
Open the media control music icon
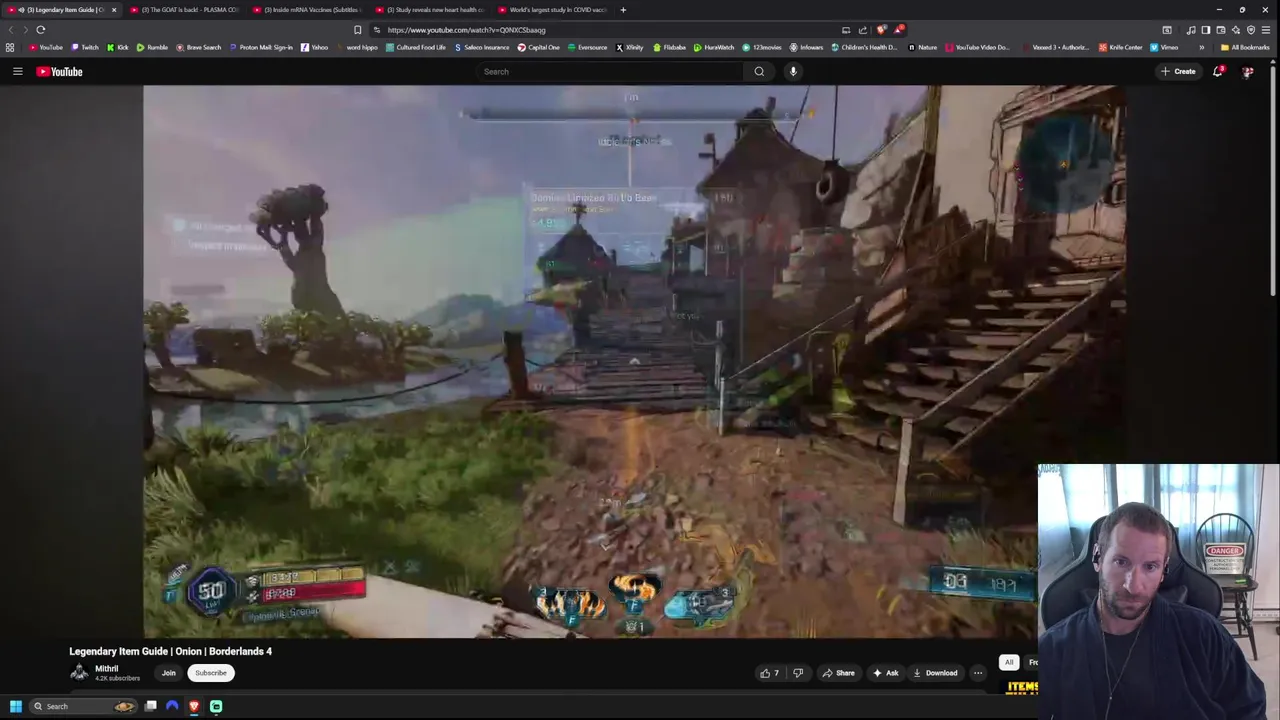(1191, 30)
